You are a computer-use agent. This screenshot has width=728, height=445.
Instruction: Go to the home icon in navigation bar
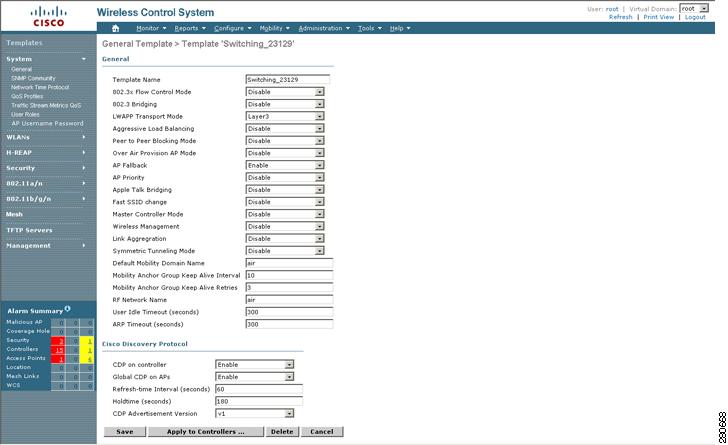click(x=116, y=28)
